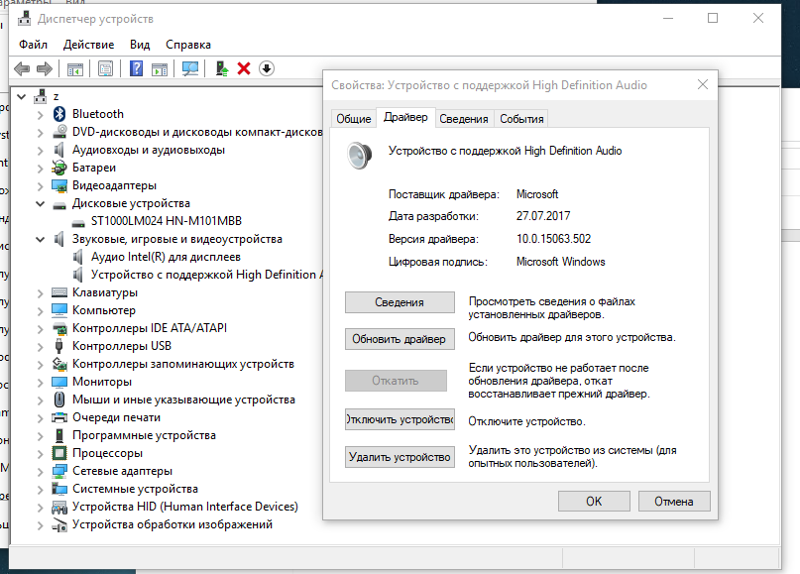
Task: Click the Bluetooth category icon
Action: (59, 114)
